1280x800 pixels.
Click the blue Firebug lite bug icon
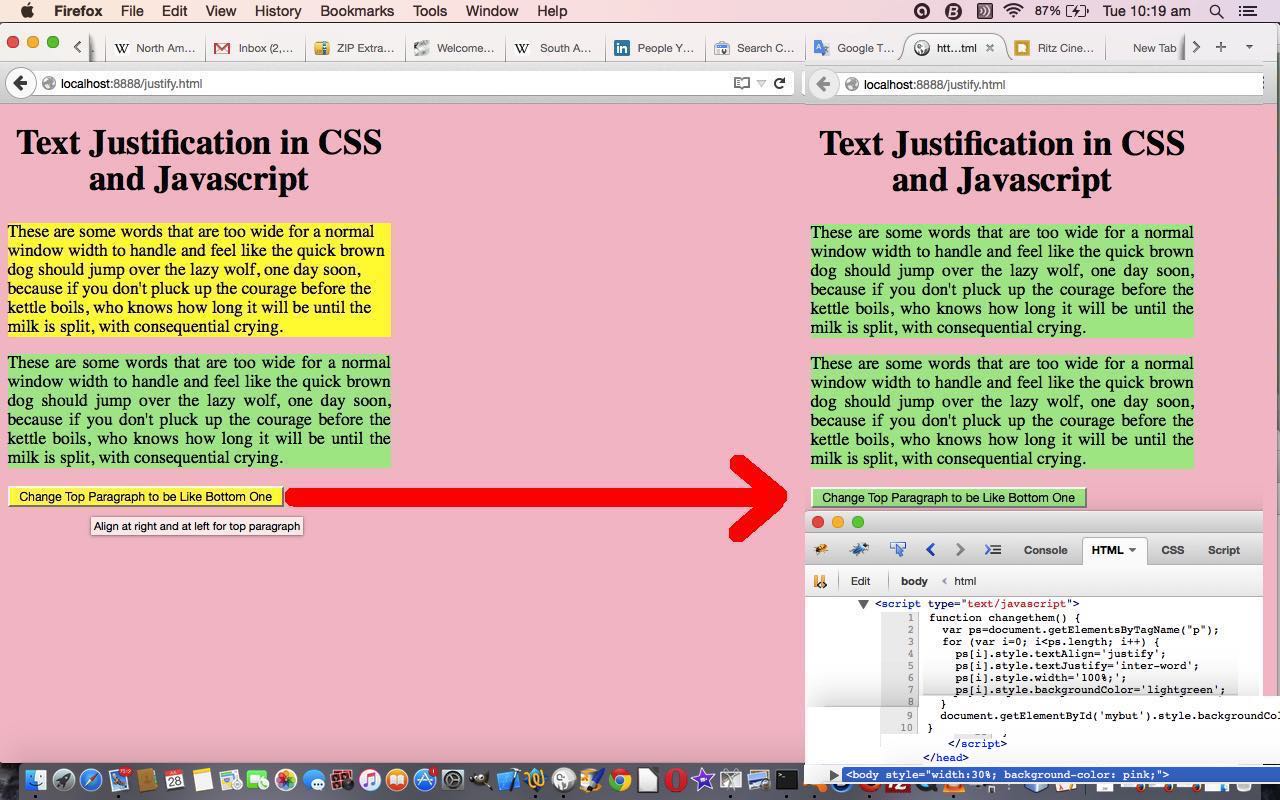859,550
